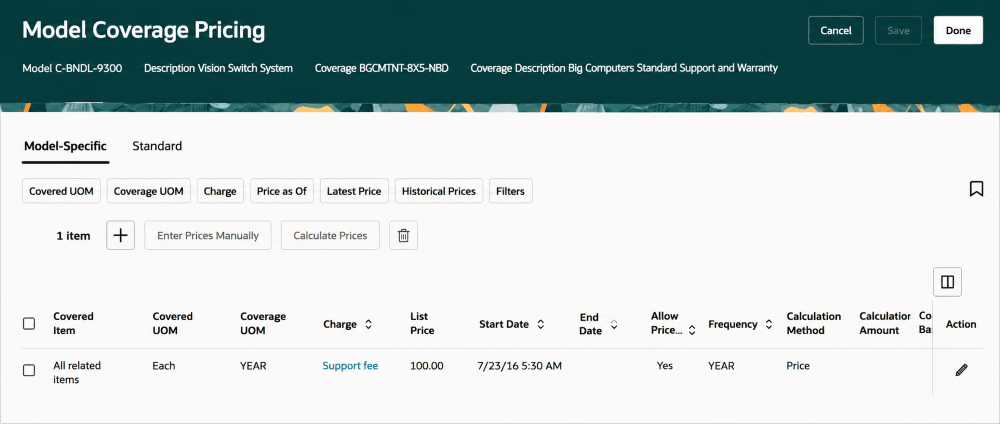This screenshot has width=1000, height=424.
Task: Click the Coverage BGCMTNT-8X5-NBD text
Action: click(381, 68)
